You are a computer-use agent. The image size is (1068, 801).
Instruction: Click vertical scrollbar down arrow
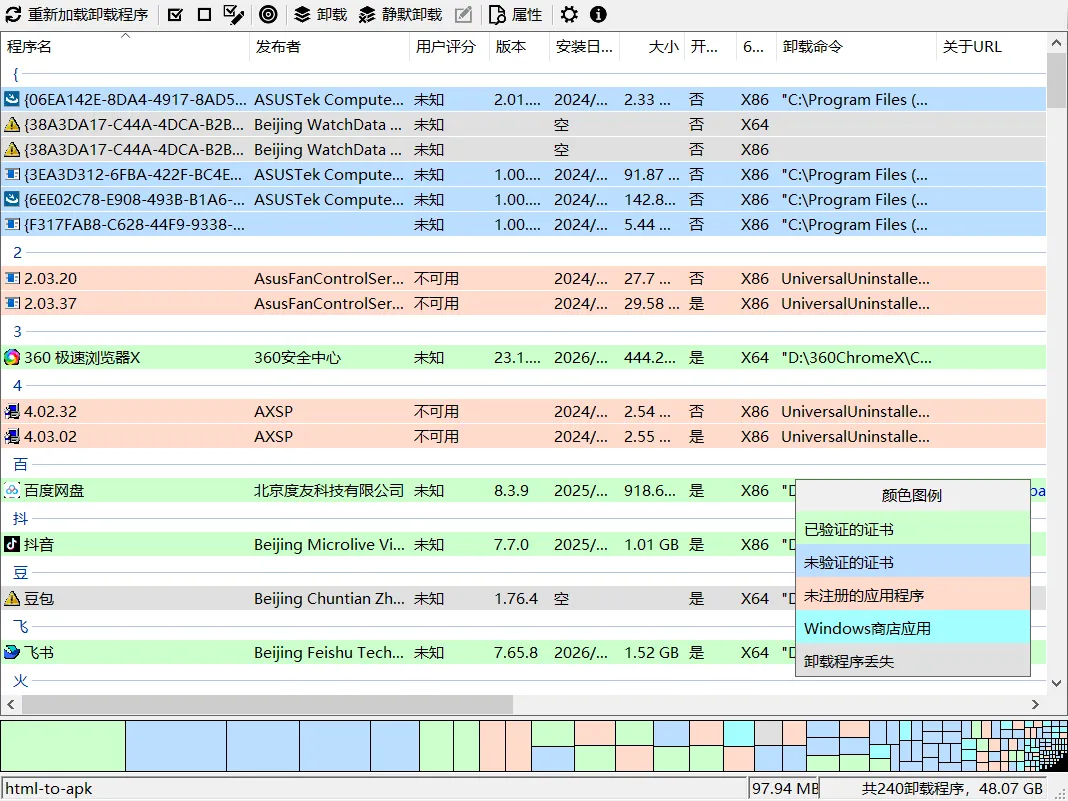pyautogui.click(x=1056, y=682)
